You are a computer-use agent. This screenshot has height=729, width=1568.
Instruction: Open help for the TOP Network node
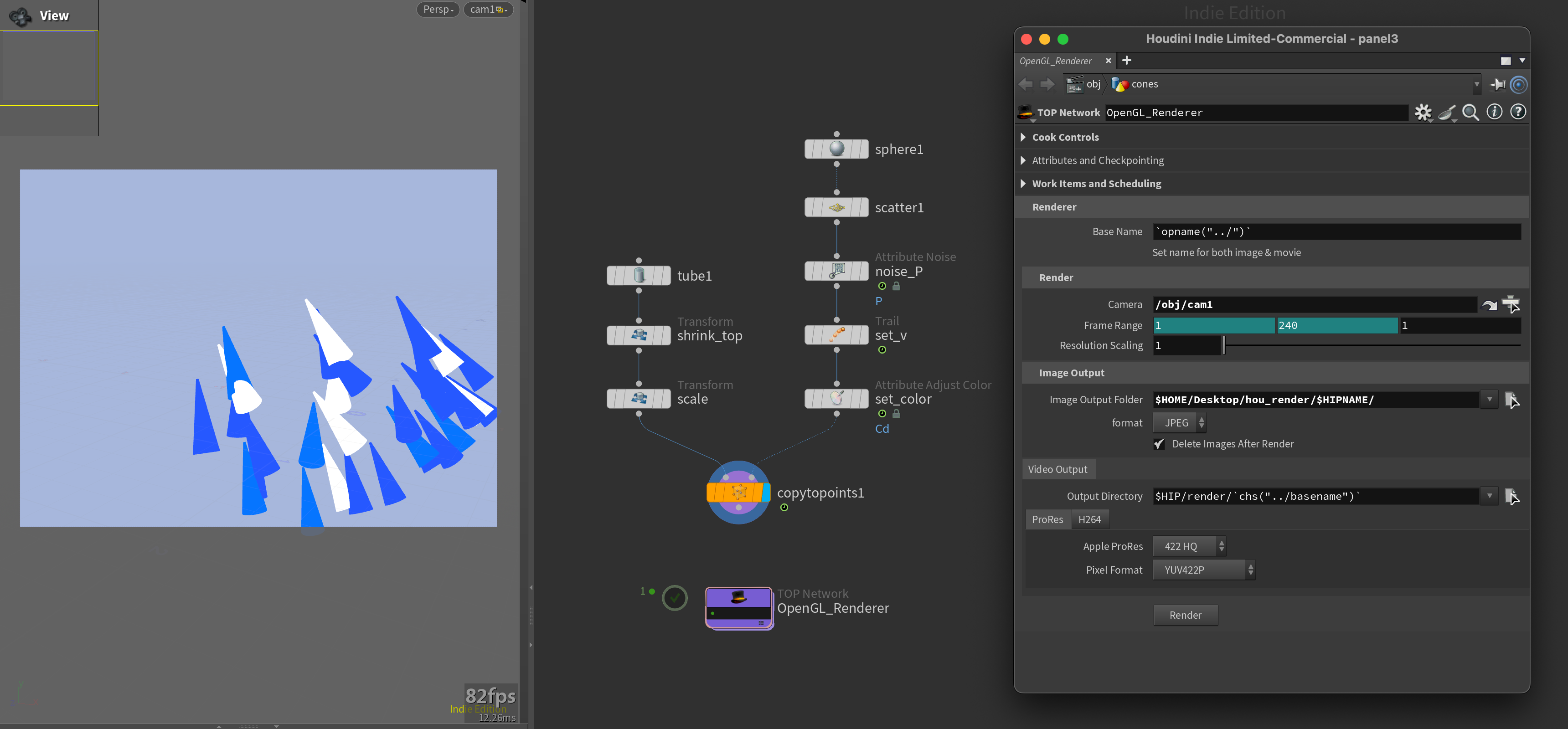coord(1518,112)
